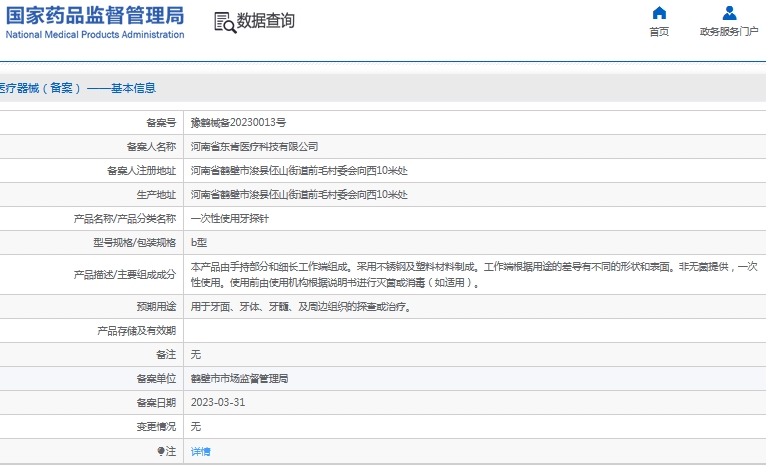Click the 产品名称/产品分类名称 label
Viewport: 766px width, 470px height.
point(125,218)
